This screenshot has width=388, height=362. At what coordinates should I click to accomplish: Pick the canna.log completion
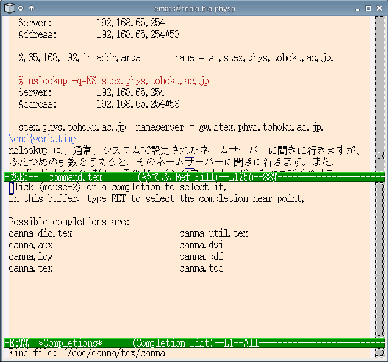coord(30,257)
